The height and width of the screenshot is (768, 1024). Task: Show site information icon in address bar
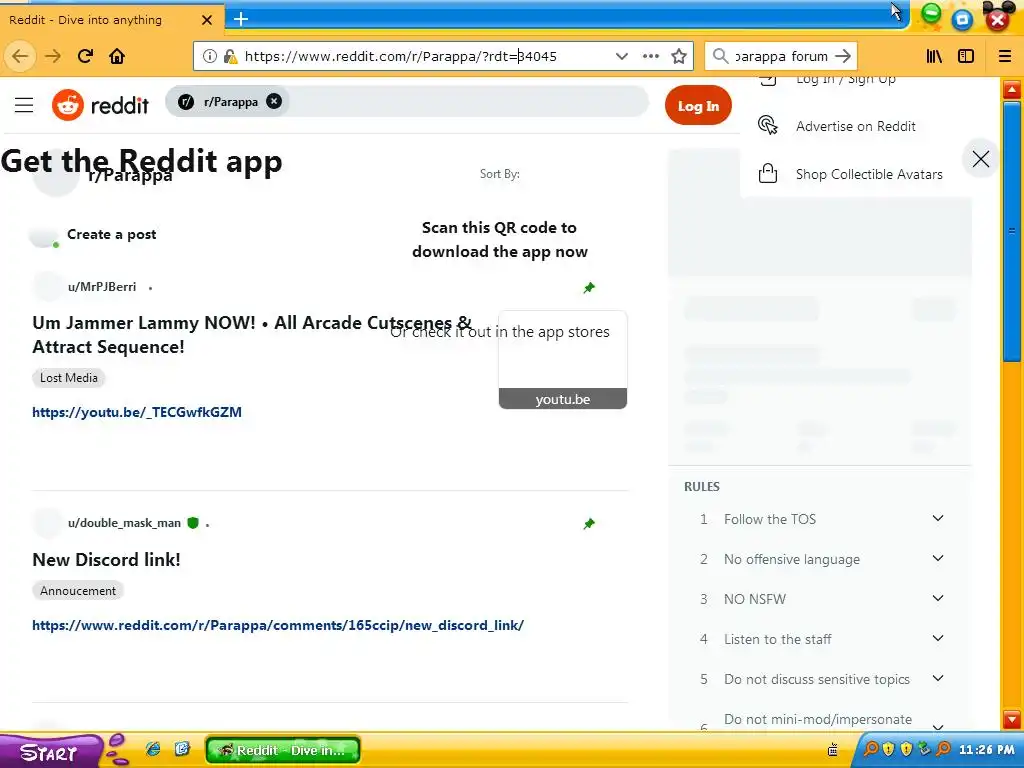coord(210,56)
